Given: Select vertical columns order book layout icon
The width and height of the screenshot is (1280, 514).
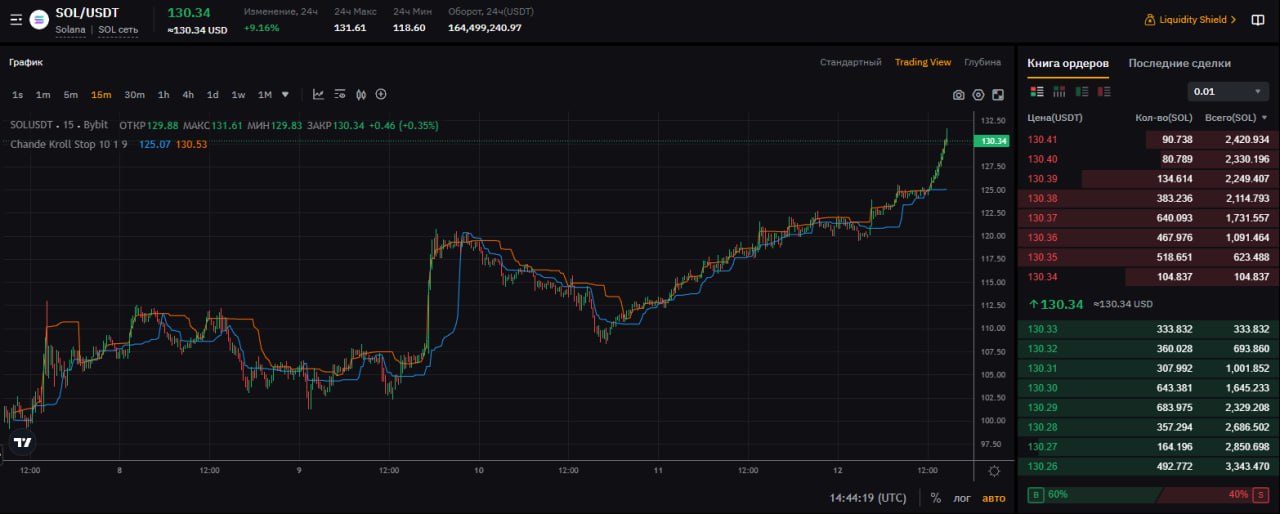Looking at the screenshot, I should pyautogui.click(x=1060, y=91).
